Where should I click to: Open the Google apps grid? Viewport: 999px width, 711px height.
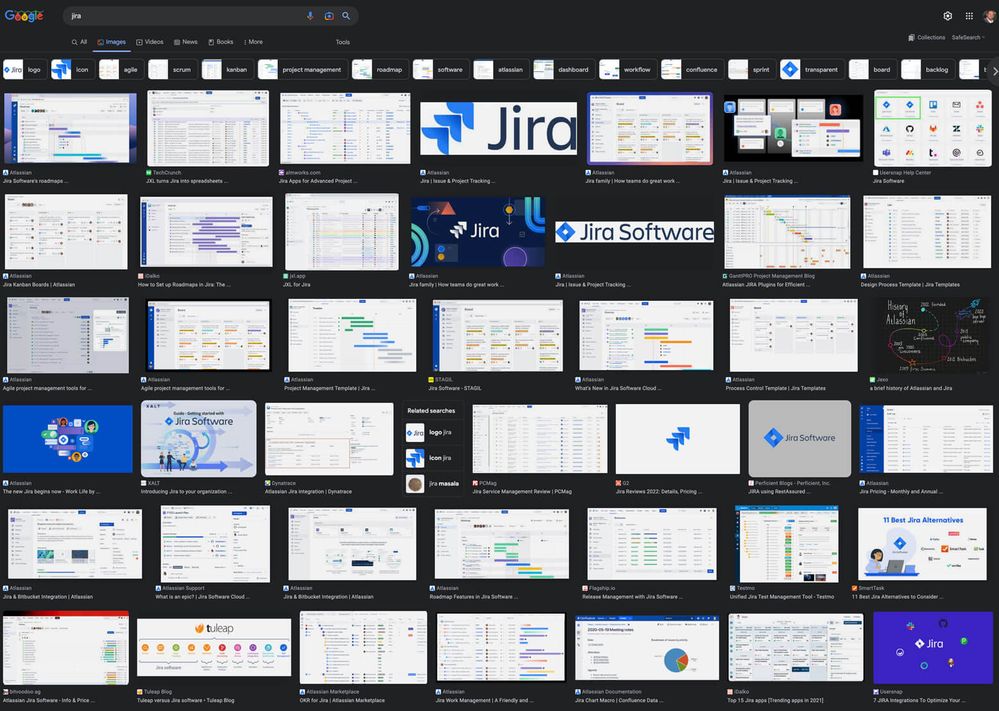click(x=969, y=16)
